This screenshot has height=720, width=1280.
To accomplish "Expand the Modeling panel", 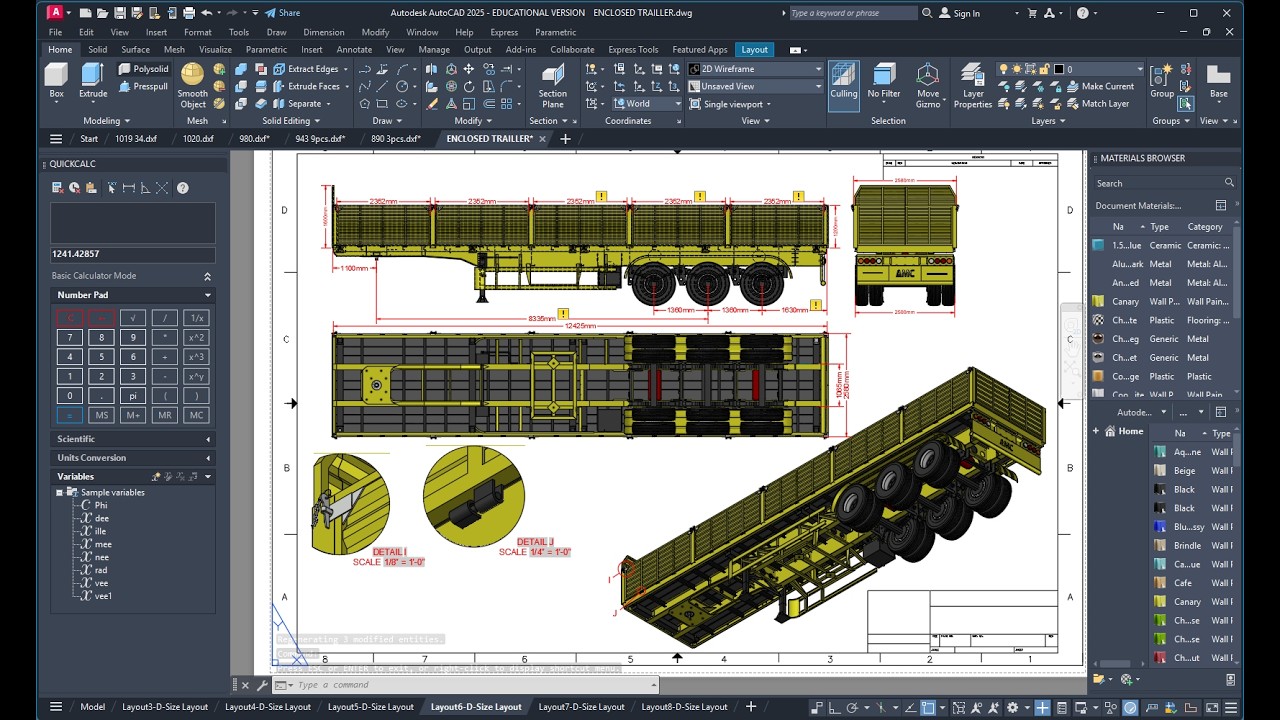I will pyautogui.click(x=106, y=121).
